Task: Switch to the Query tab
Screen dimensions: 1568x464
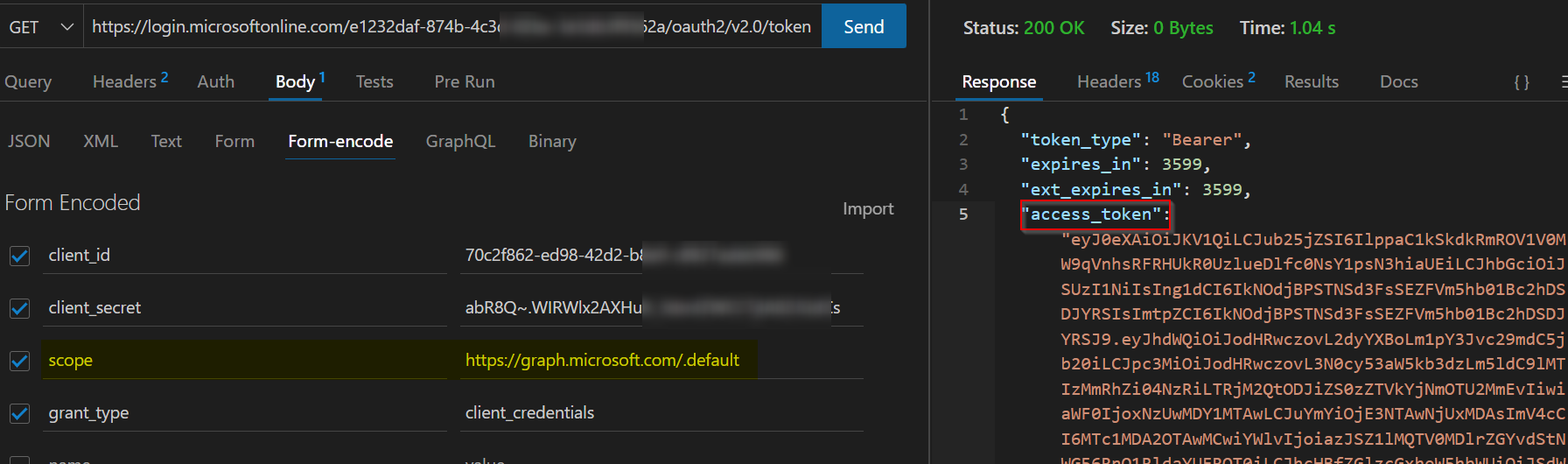Action: 28,81
